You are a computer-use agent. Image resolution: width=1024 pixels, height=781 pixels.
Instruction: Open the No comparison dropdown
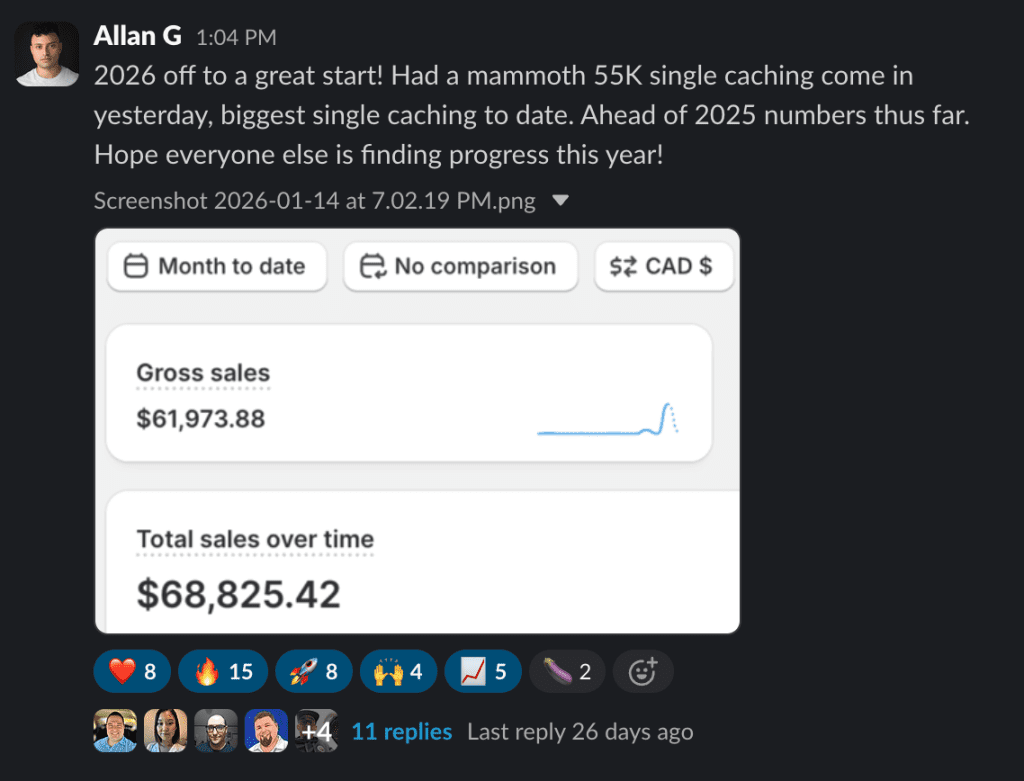click(460, 266)
